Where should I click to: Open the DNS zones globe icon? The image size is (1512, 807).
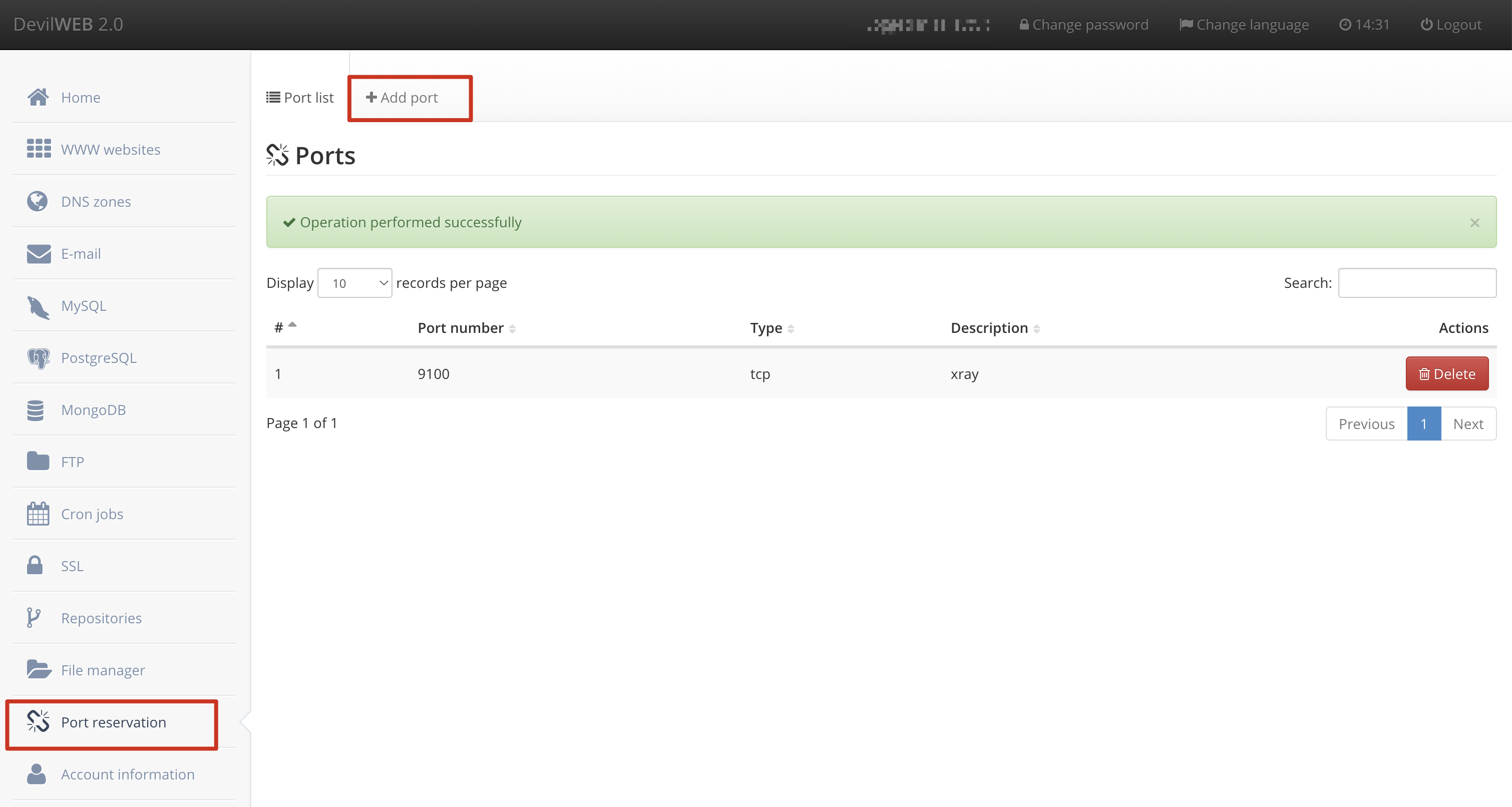point(38,201)
